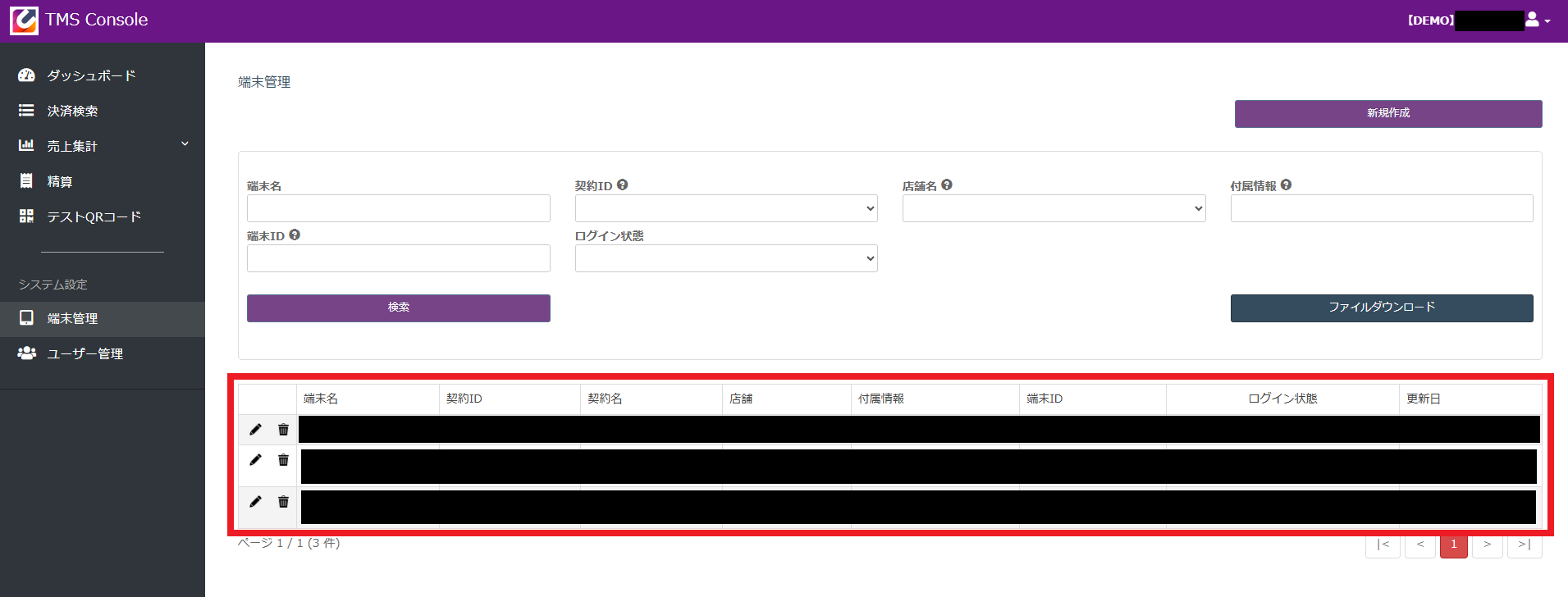Click the TMS Console title text

coord(97,20)
